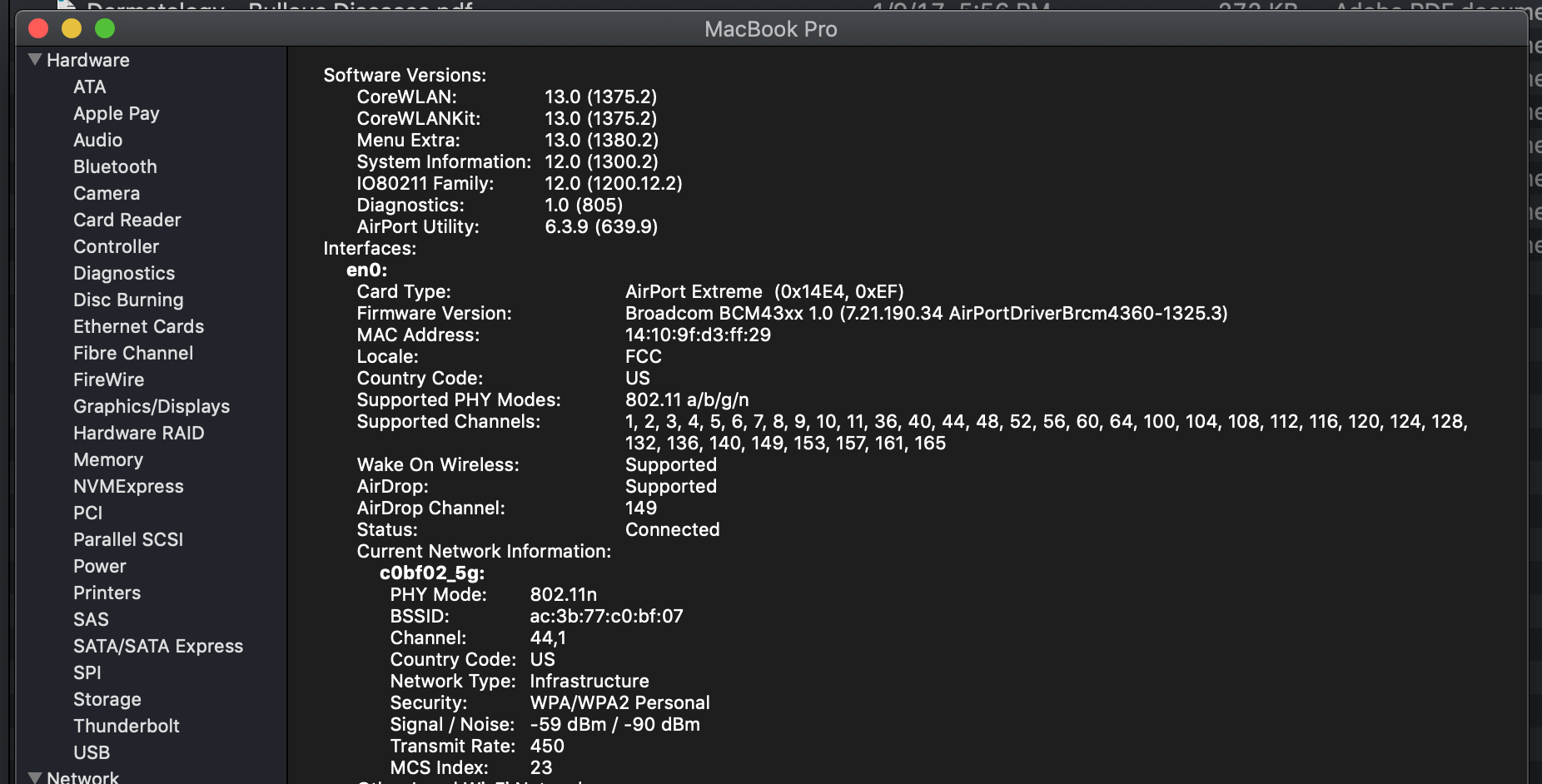Open the Camera entry
This screenshot has width=1542, height=784.
click(107, 193)
